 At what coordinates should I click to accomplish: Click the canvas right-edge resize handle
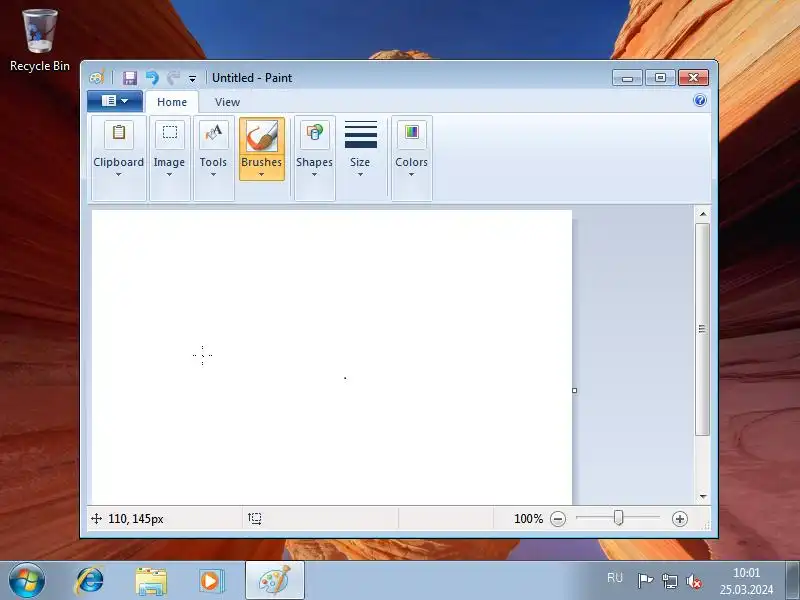pyautogui.click(x=574, y=390)
